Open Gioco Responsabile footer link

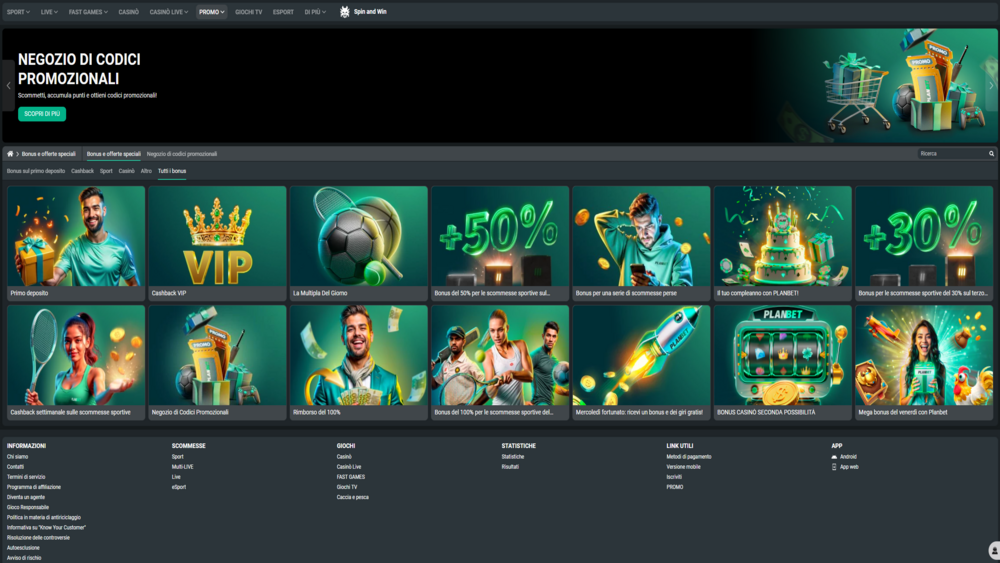point(27,508)
